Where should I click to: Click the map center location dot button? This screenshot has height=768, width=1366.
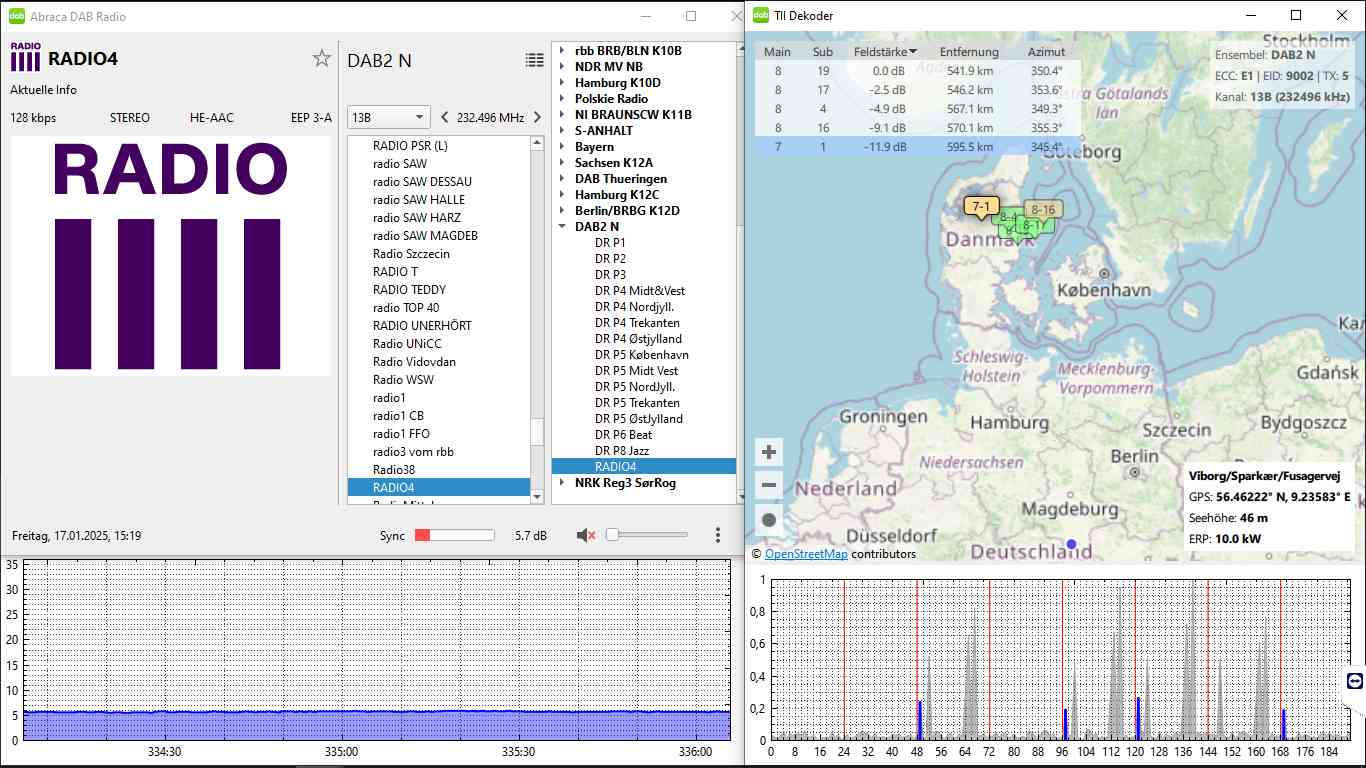point(769,520)
